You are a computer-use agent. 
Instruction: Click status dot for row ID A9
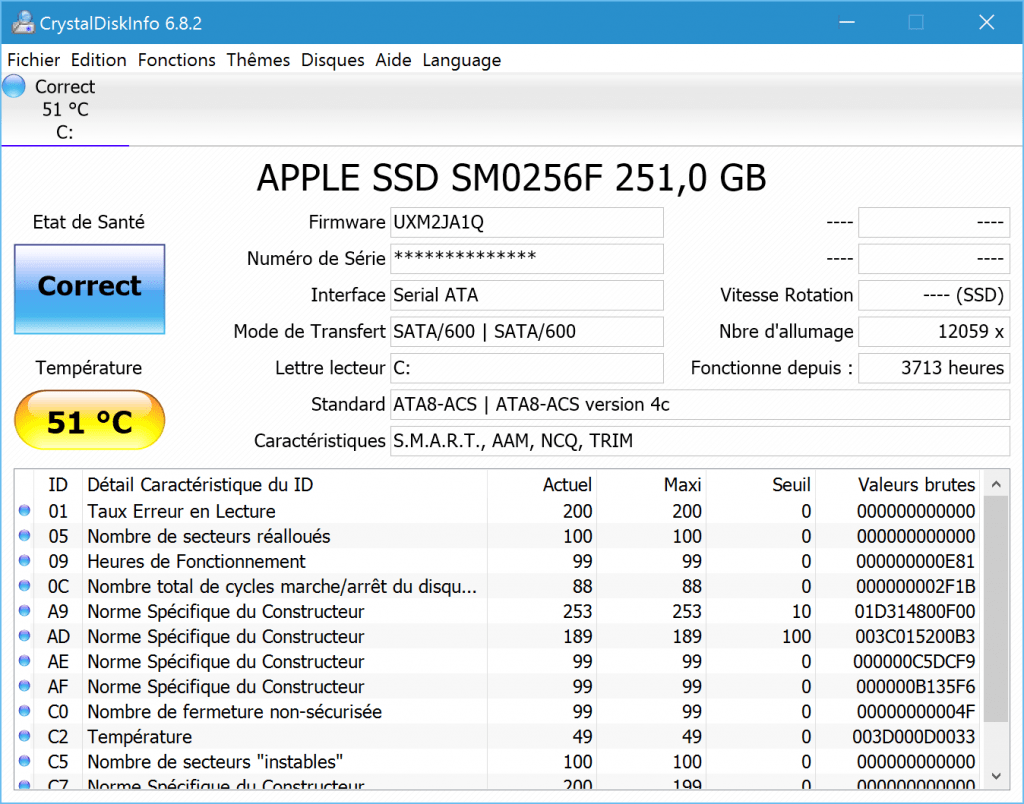[x=25, y=611]
